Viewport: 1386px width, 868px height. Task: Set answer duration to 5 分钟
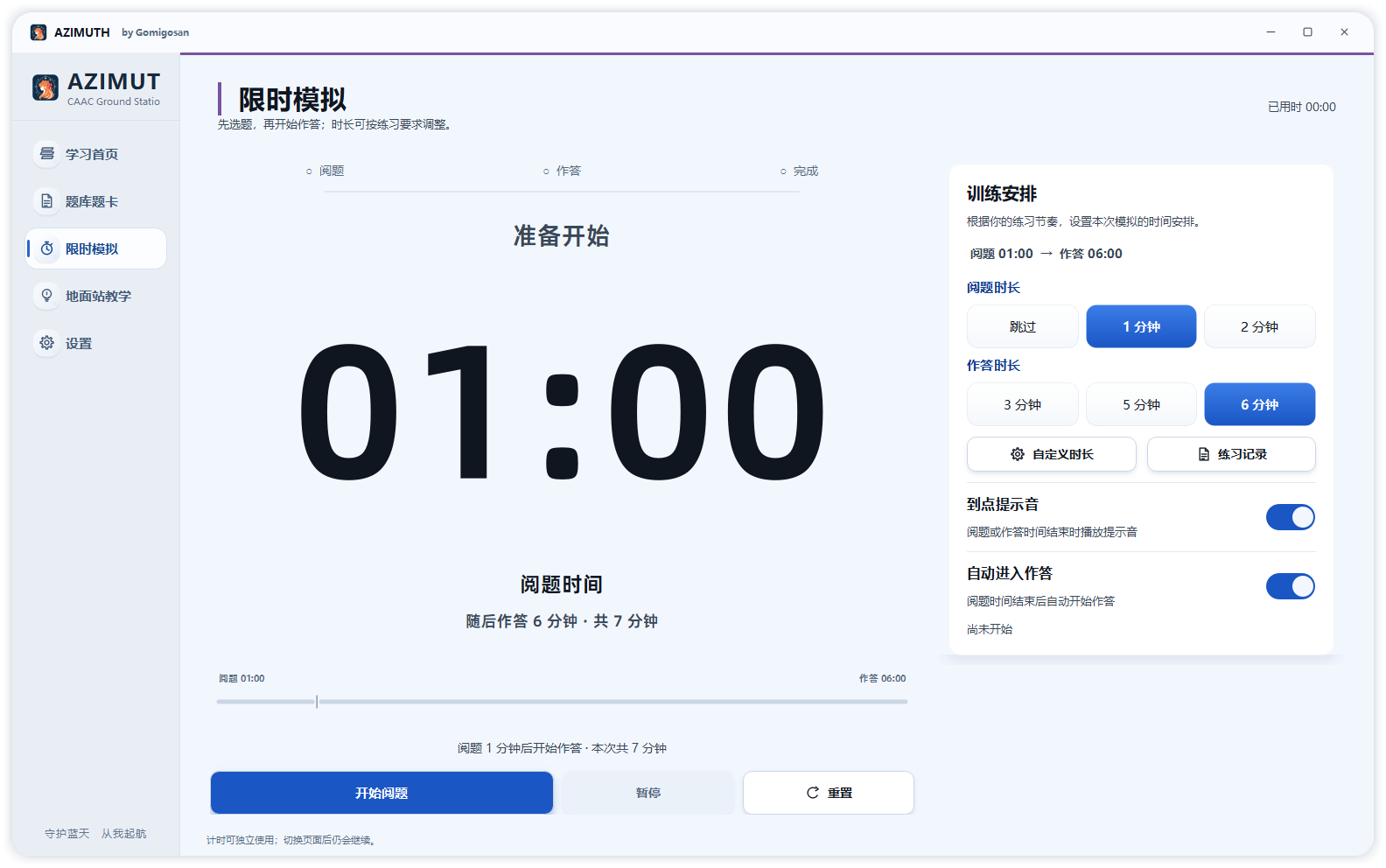1141,404
